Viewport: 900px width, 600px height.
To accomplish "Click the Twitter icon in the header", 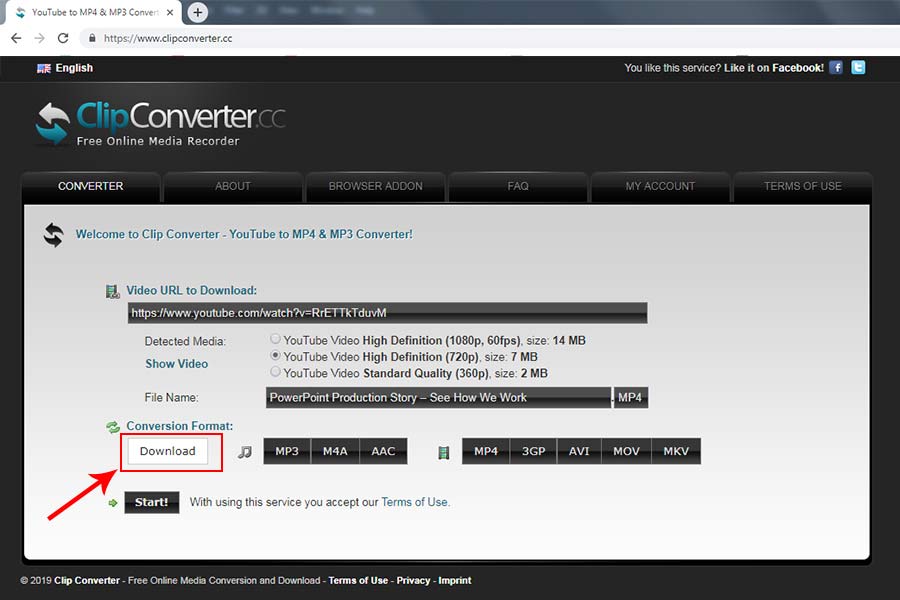I will [858, 67].
